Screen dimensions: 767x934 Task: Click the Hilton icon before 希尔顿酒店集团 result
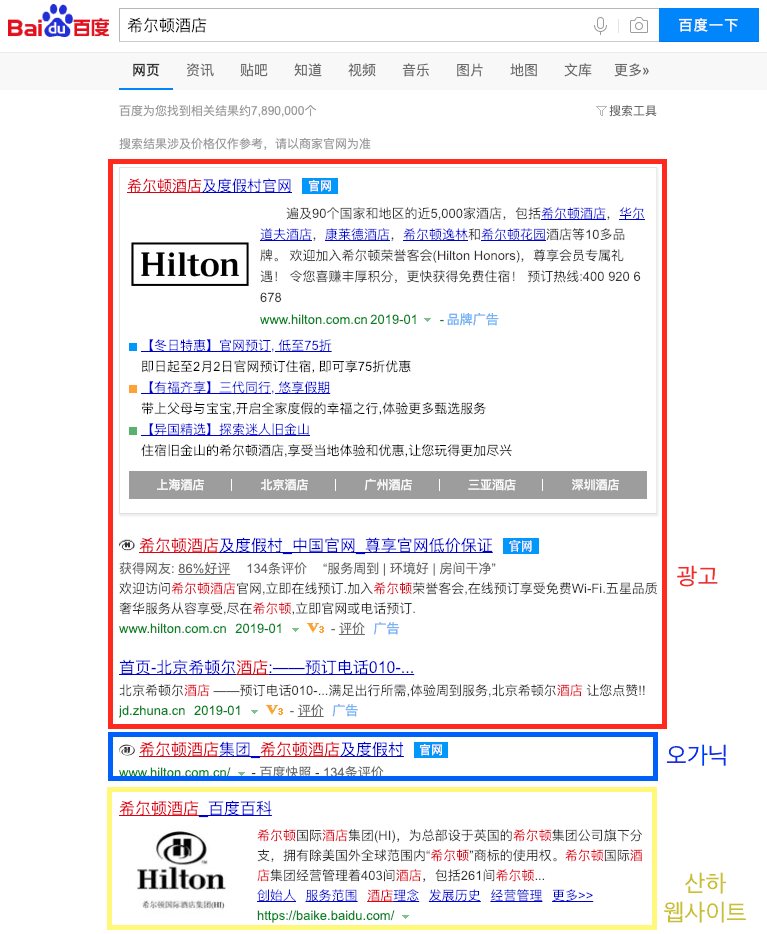(x=127, y=749)
